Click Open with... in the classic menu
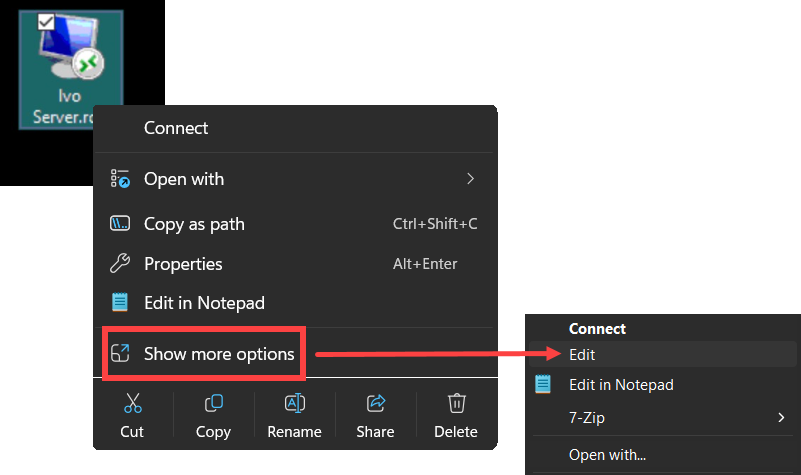801x475 pixels. pyautogui.click(x=607, y=455)
